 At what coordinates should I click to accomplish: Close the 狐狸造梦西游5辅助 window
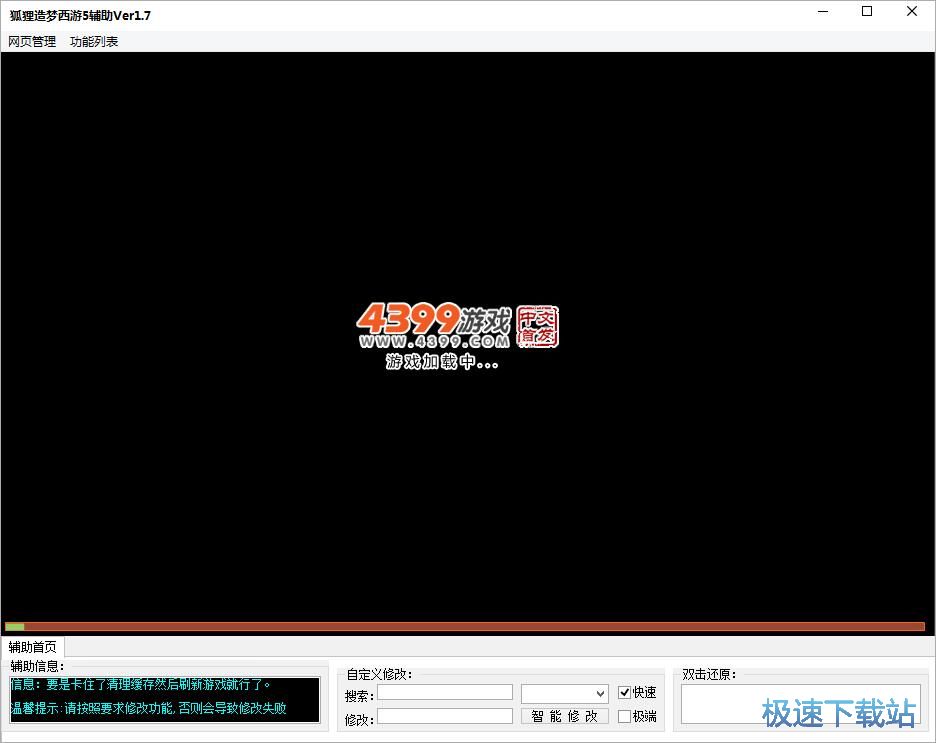tap(912, 12)
